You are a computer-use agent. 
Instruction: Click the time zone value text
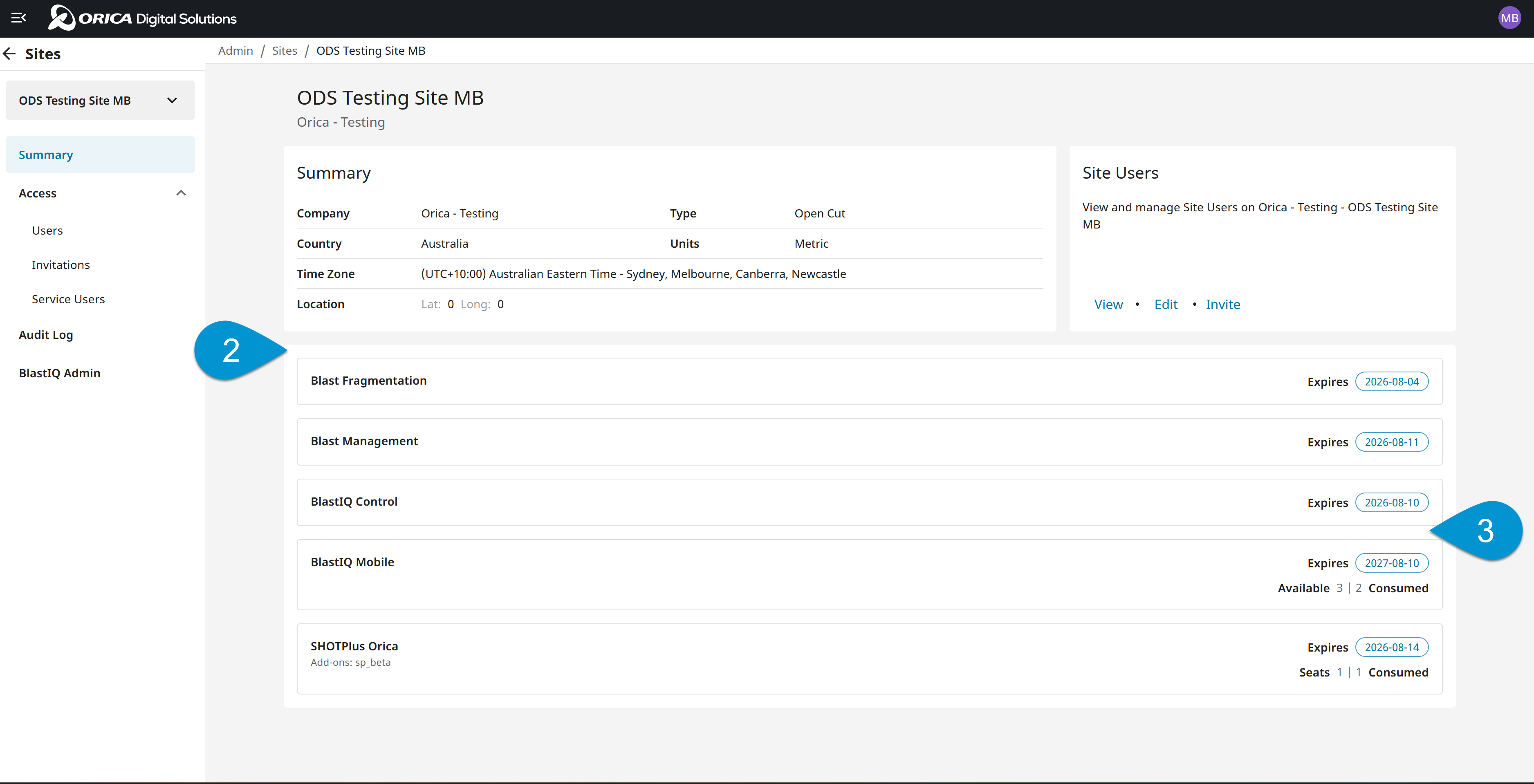pyautogui.click(x=633, y=274)
